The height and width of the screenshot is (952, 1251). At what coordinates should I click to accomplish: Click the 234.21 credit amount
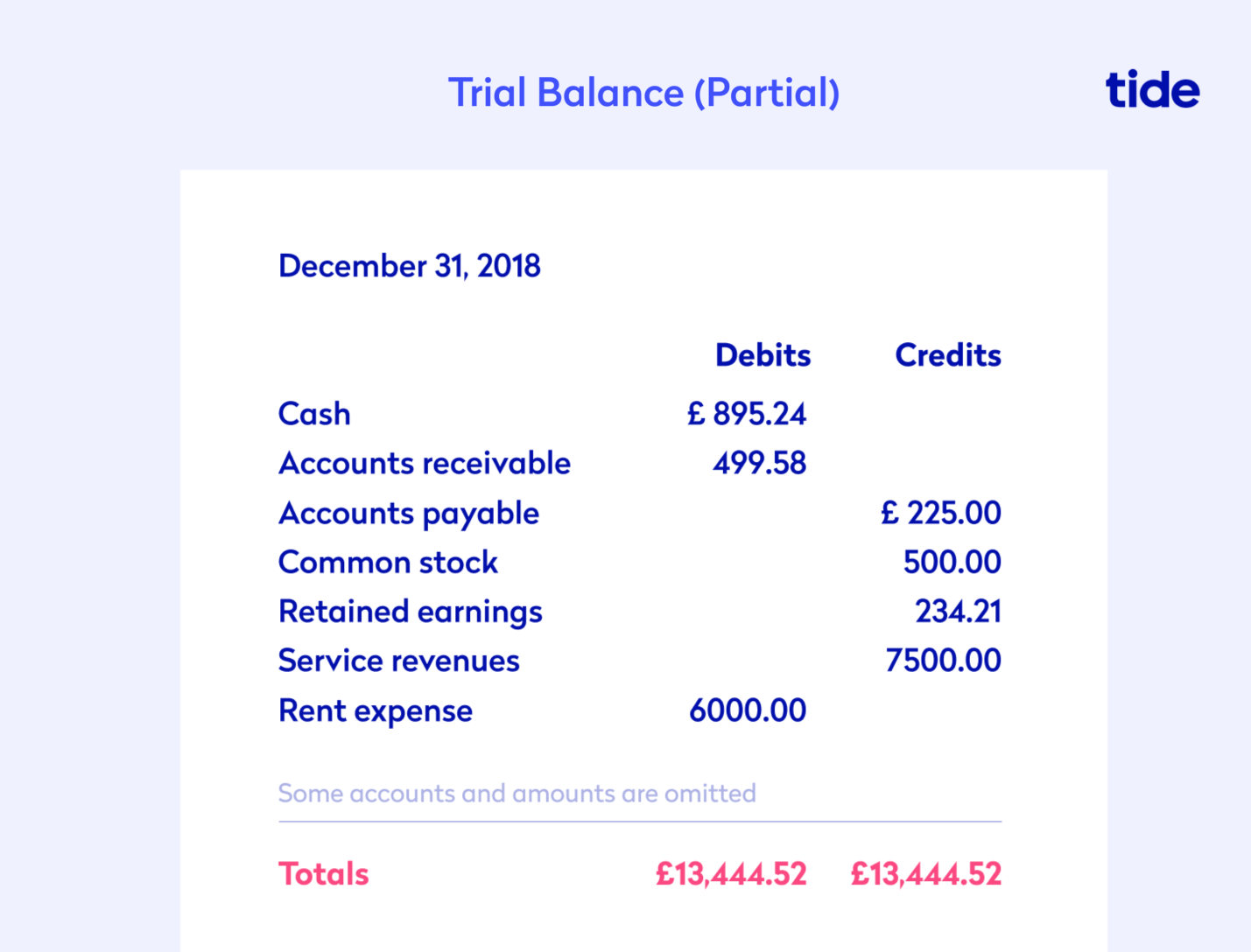[958, 612]
